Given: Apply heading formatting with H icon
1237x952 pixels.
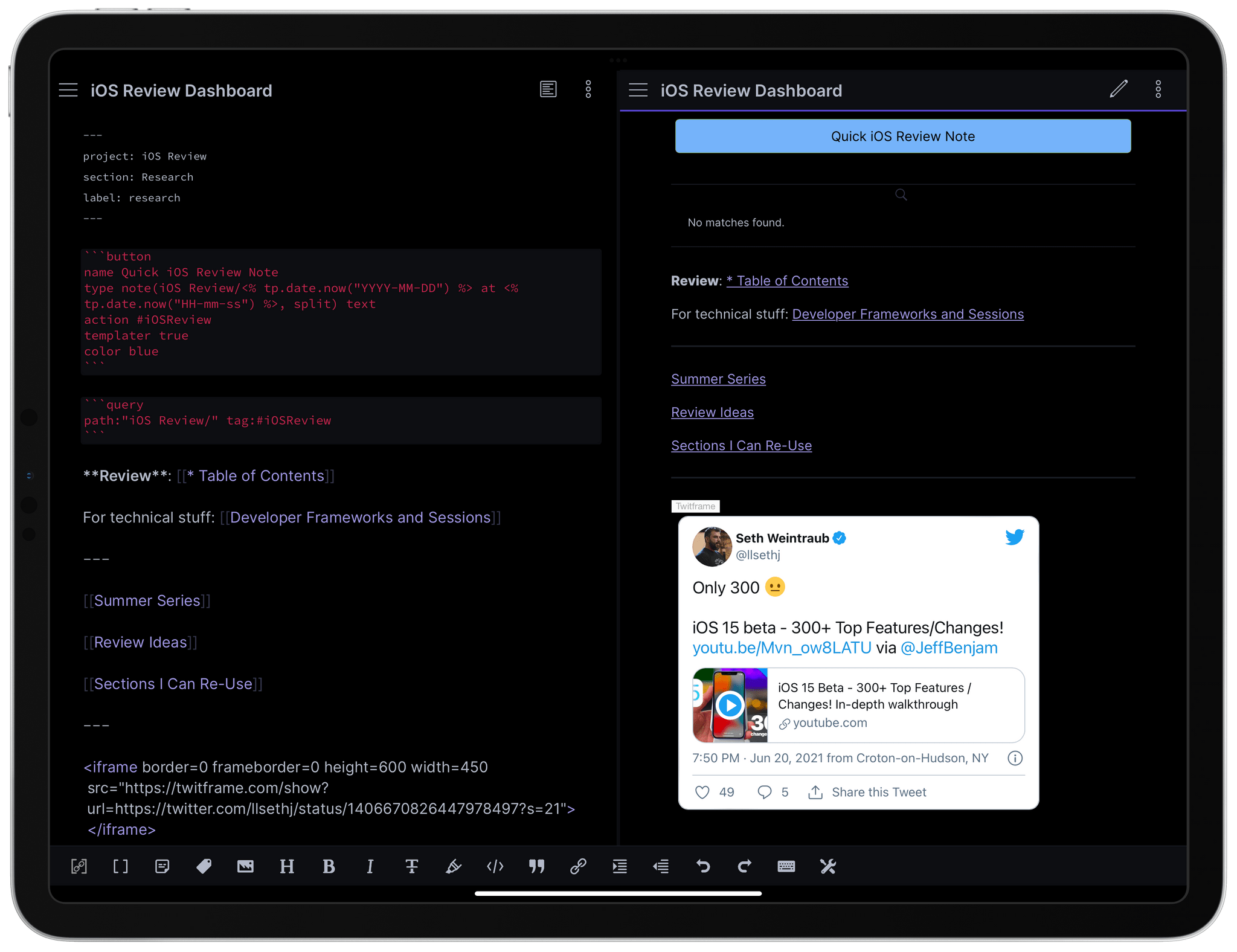Looking at the screenshot, I should [x=287, y=866].
